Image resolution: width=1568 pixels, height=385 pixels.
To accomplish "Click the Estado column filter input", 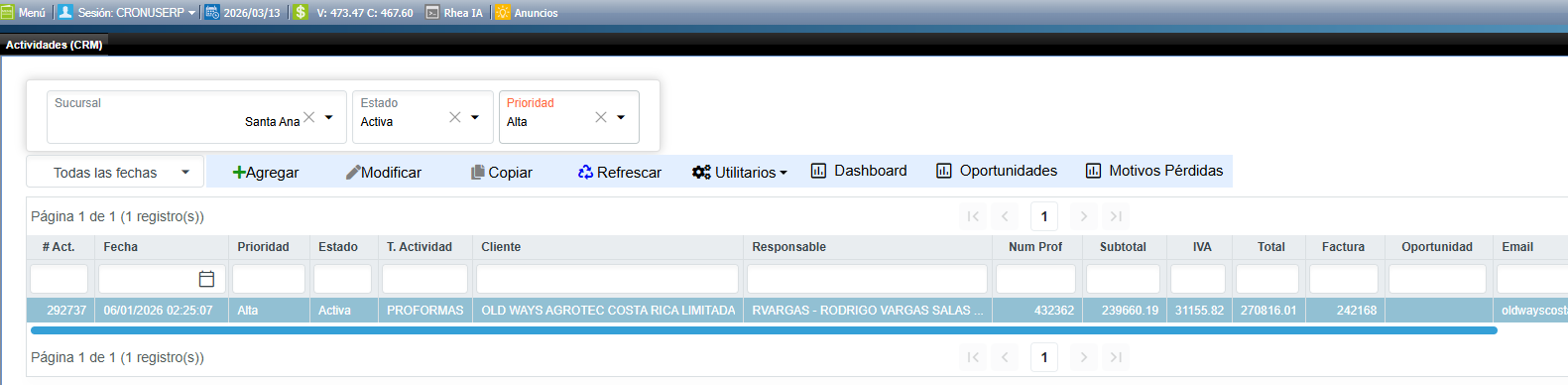I will point(343,279).
